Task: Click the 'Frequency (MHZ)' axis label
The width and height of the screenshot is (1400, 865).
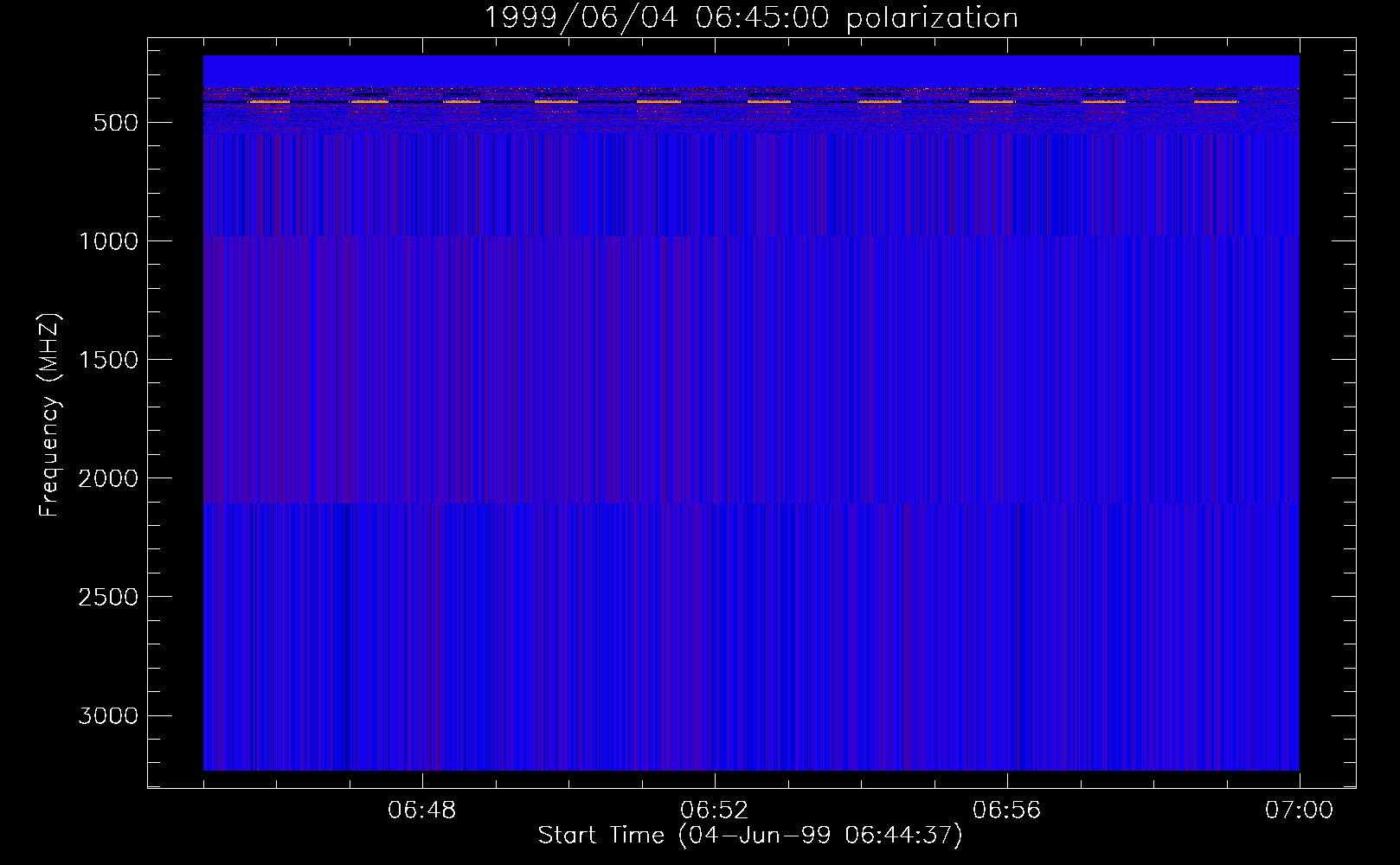Action: pyautogui.click(x=49, y=415)
